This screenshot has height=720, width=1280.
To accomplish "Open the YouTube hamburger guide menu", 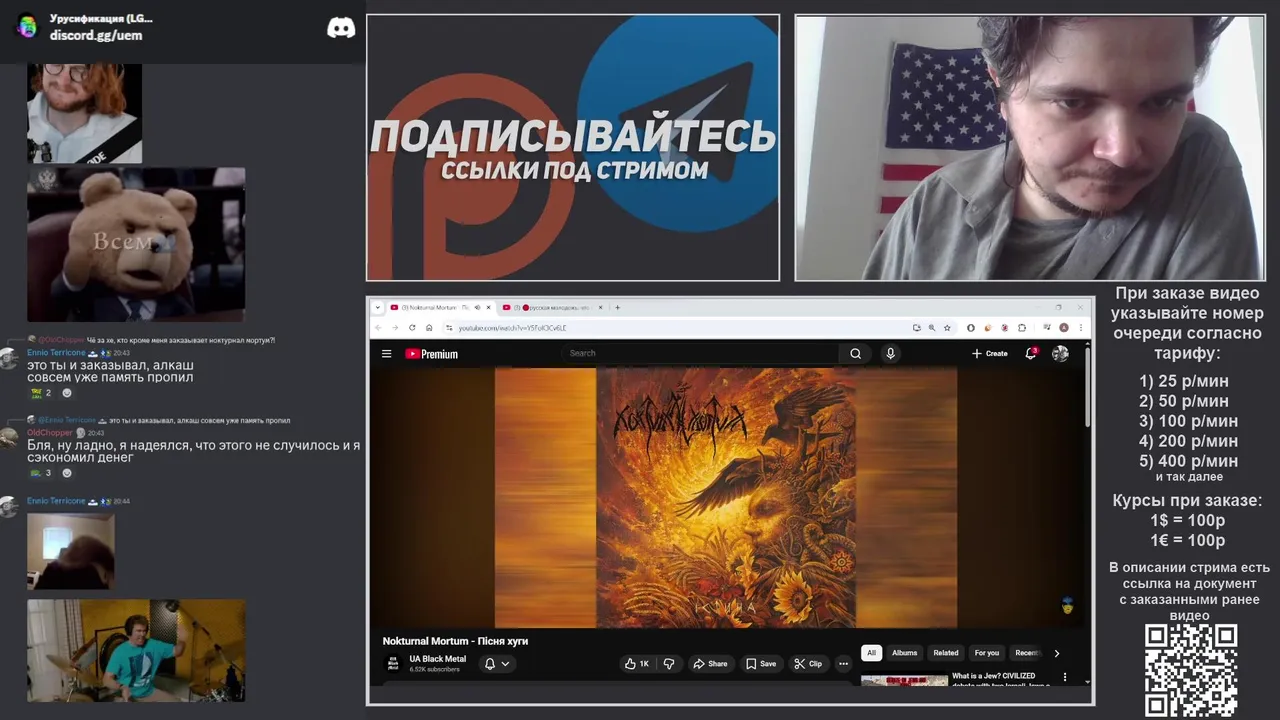I will [386, 353].
